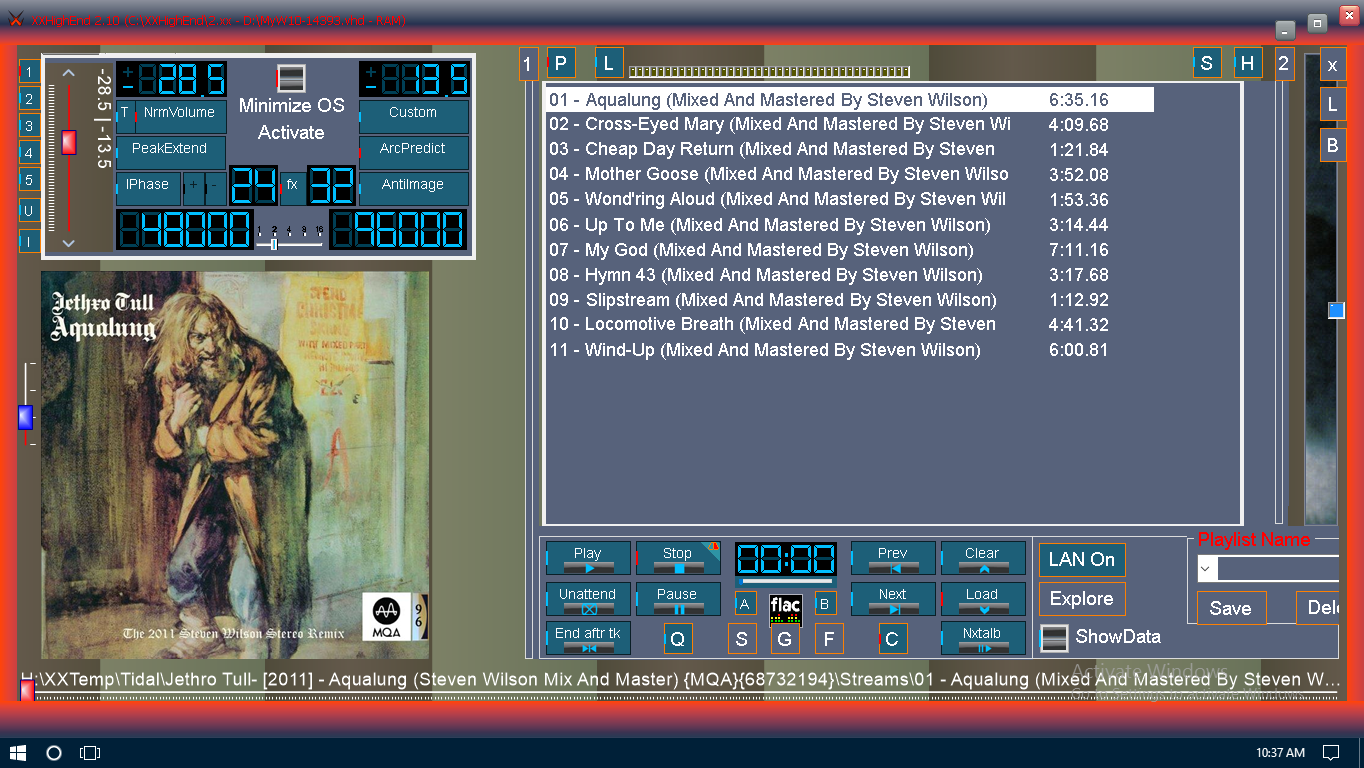Screen dimensions: 1364x768
Task: Open Explore file browser
Action: click(x=1082, y=599)
